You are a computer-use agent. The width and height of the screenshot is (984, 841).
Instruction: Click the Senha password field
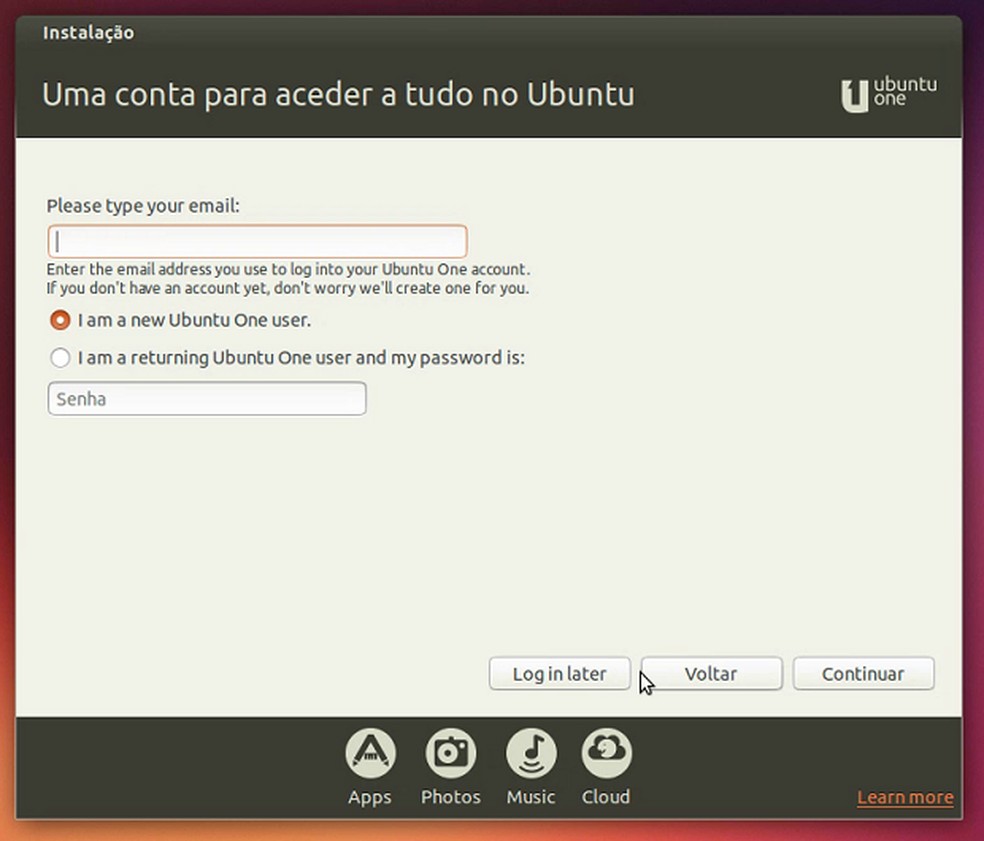pyautogui.click(x=206, y=398)
